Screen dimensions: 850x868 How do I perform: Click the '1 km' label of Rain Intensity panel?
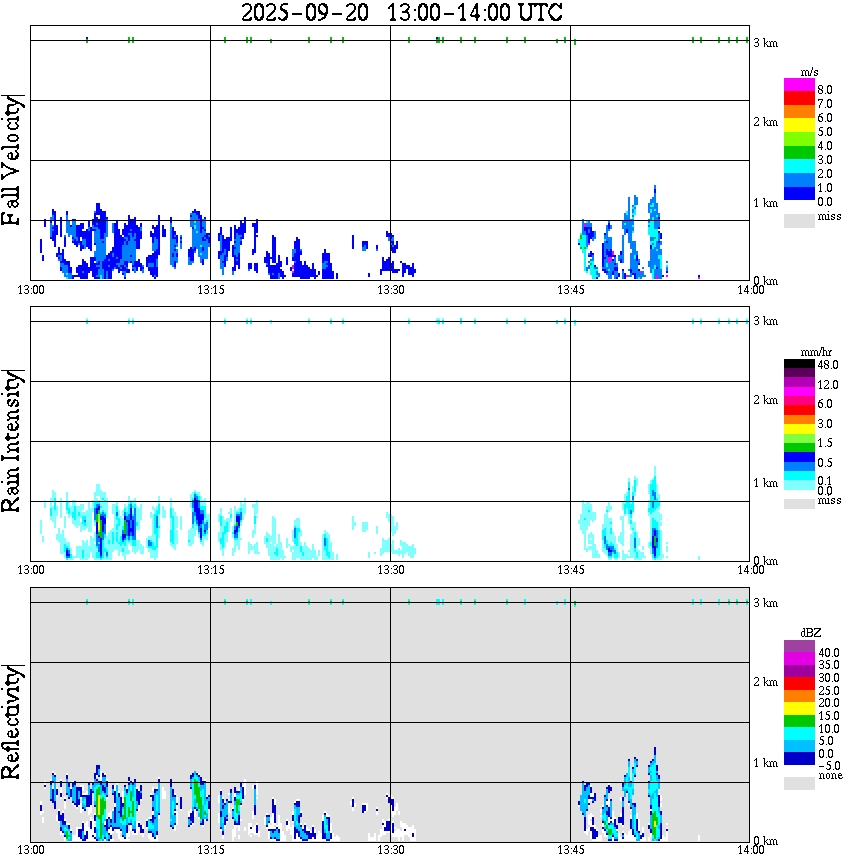pos(765,483)
